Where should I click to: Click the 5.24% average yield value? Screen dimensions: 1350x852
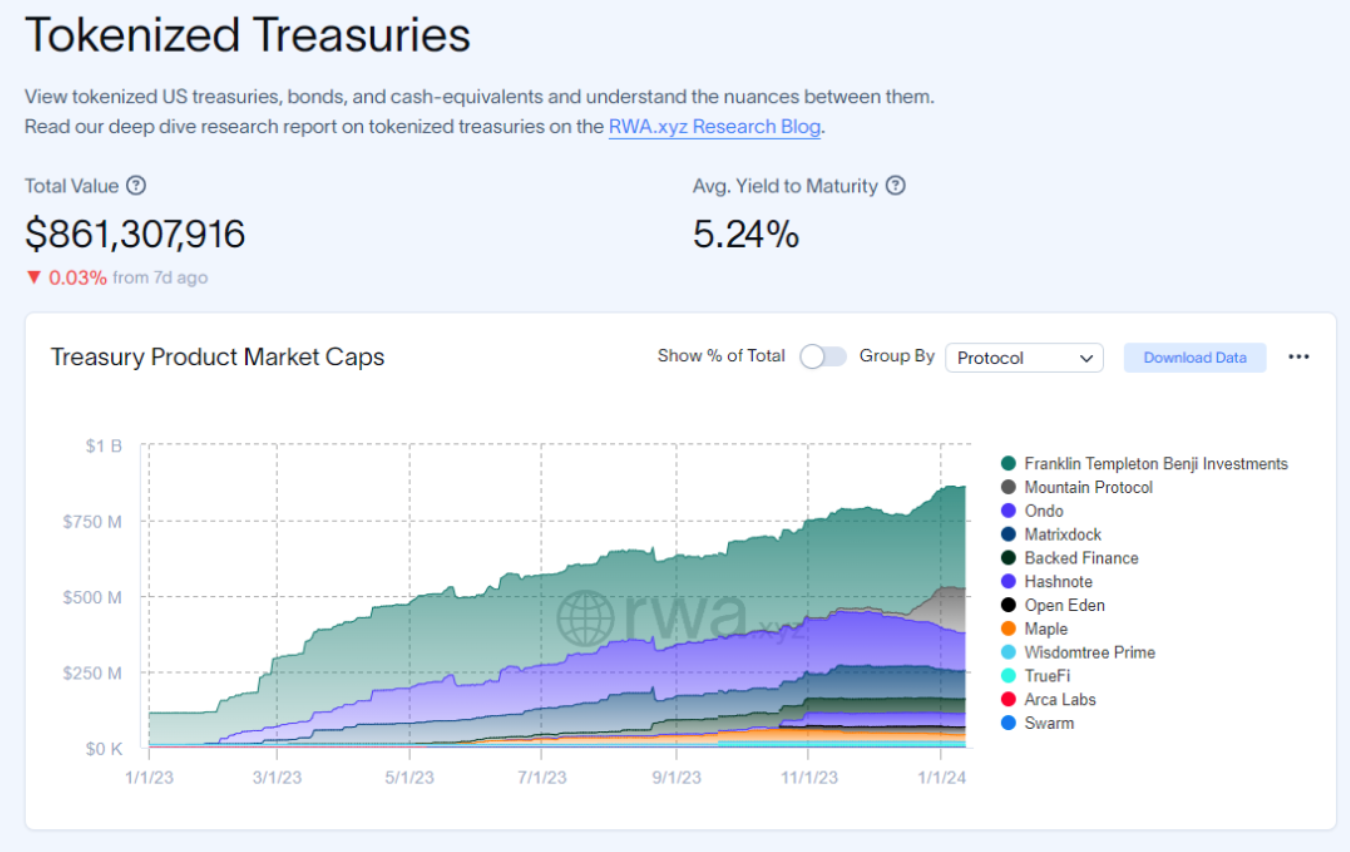click(x=746, y=234)
